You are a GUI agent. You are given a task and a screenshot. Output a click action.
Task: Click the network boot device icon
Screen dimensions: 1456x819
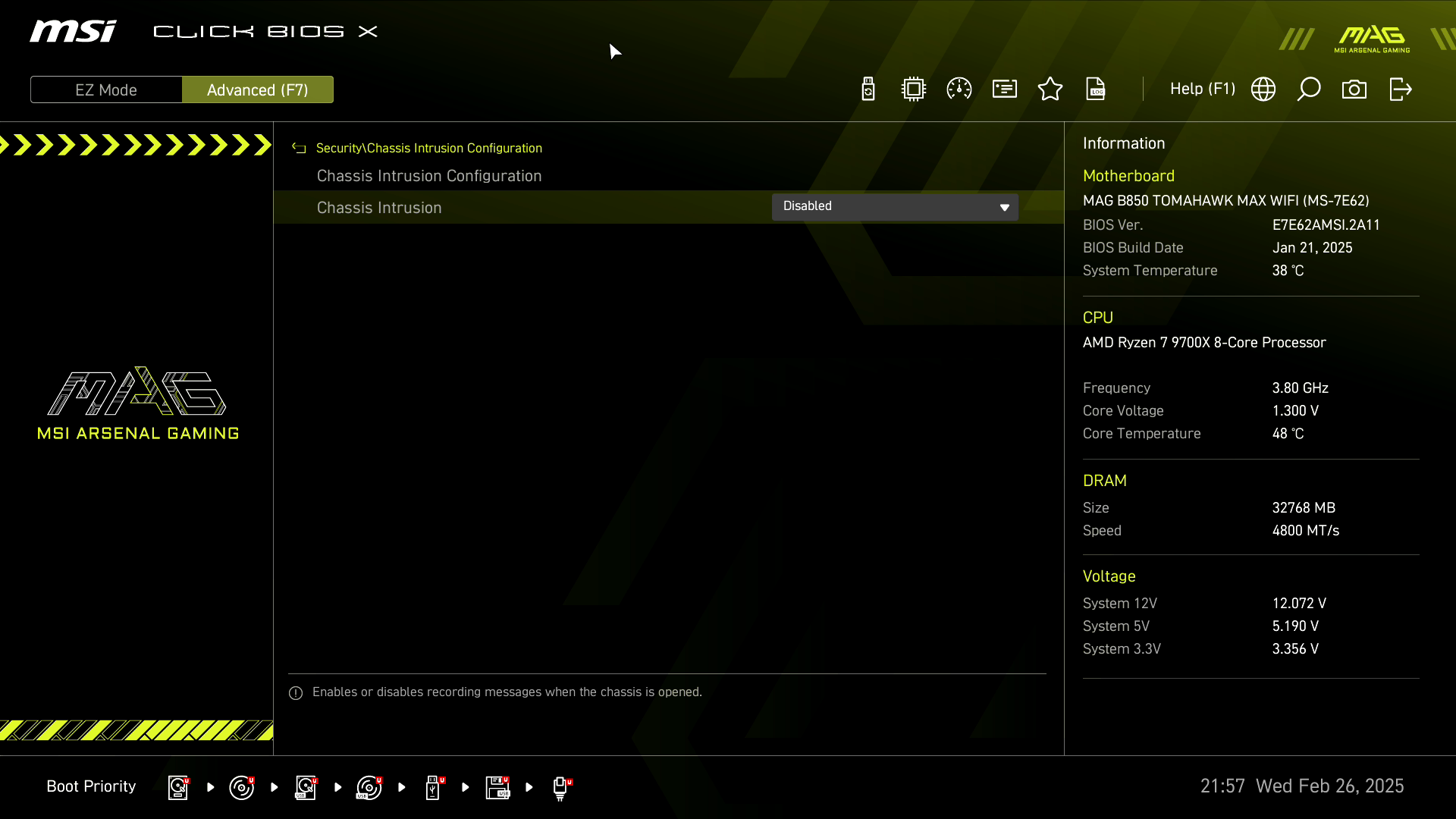click(560, 787)
